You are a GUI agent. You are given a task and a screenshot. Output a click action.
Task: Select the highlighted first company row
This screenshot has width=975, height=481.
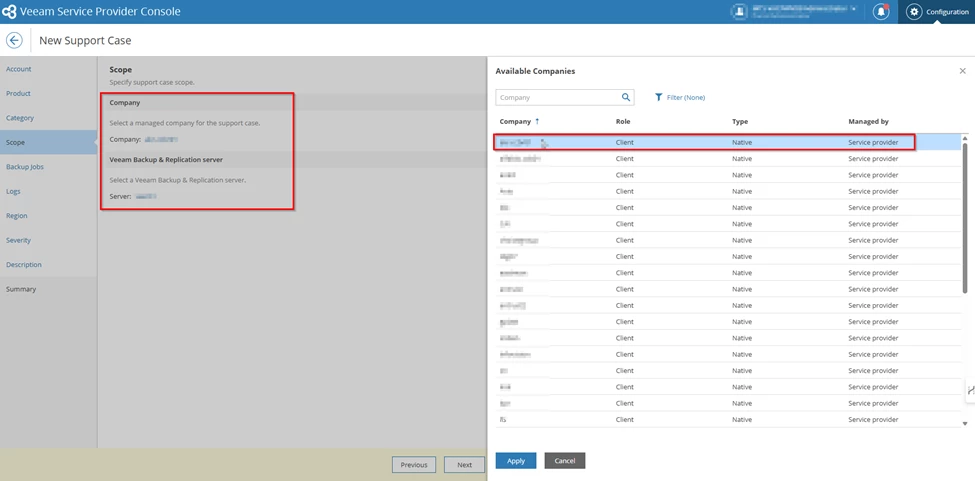728,142
